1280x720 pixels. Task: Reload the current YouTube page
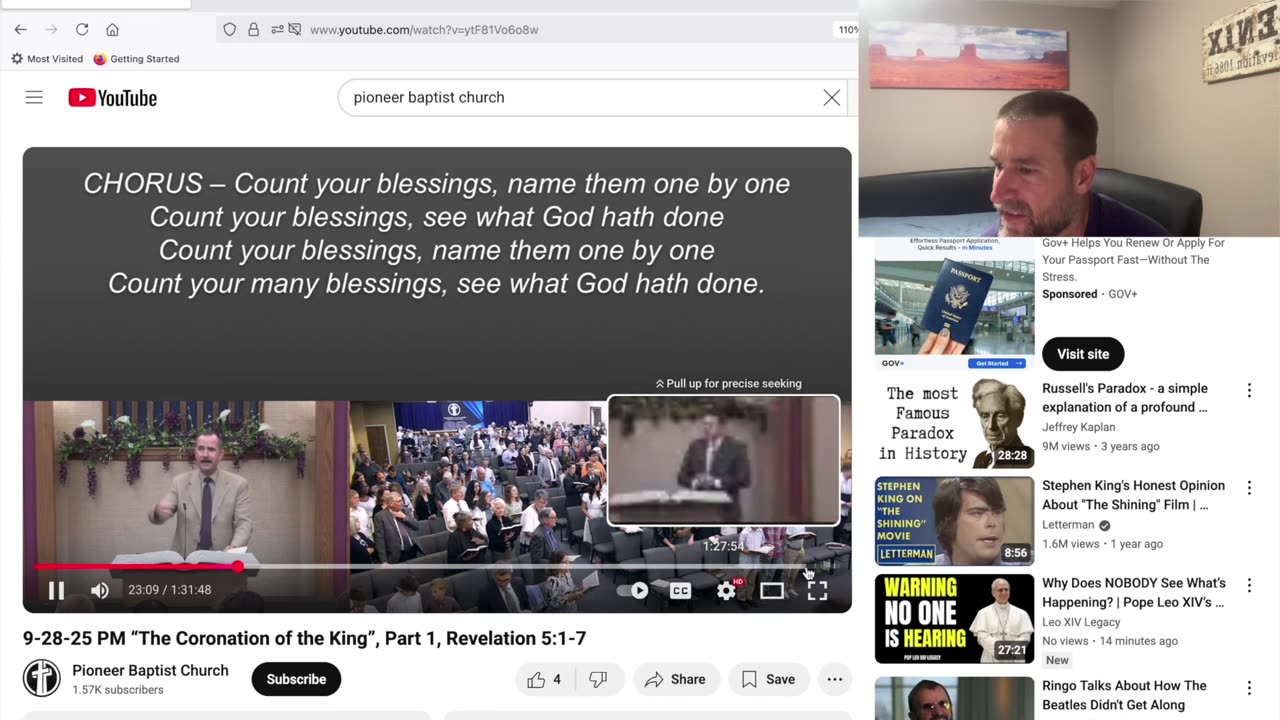tap(82, 30)
